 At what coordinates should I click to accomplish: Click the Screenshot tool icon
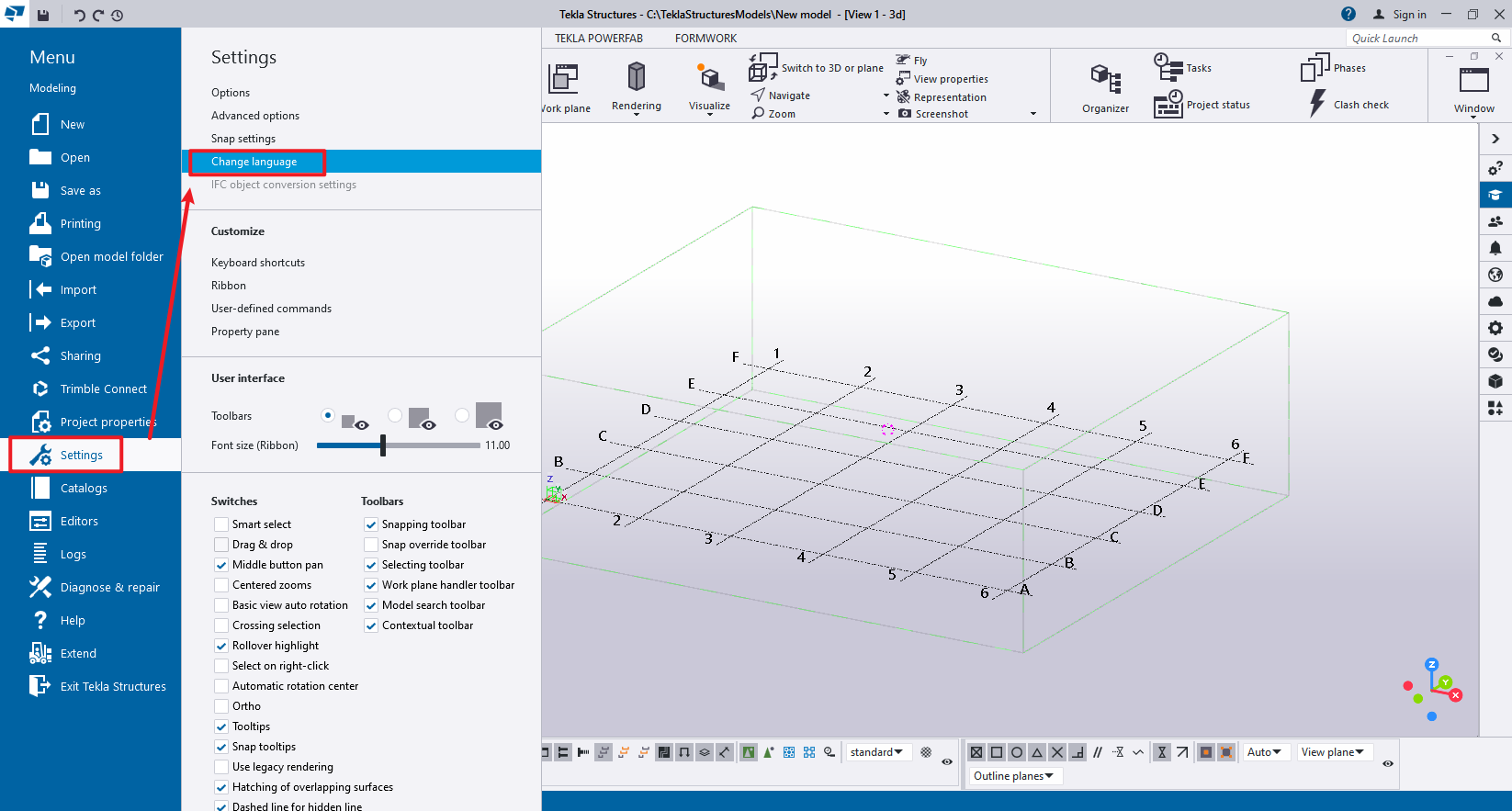(x=905, y=114)
